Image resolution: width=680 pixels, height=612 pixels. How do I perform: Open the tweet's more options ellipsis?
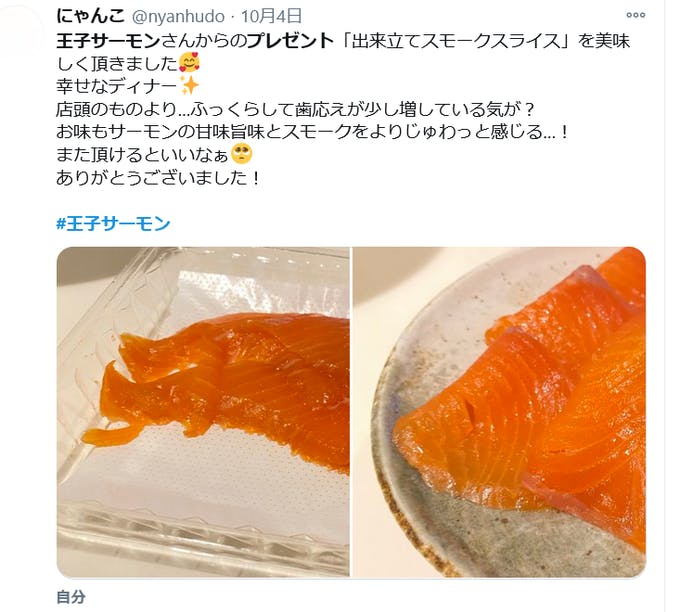(x=635, y=15)
